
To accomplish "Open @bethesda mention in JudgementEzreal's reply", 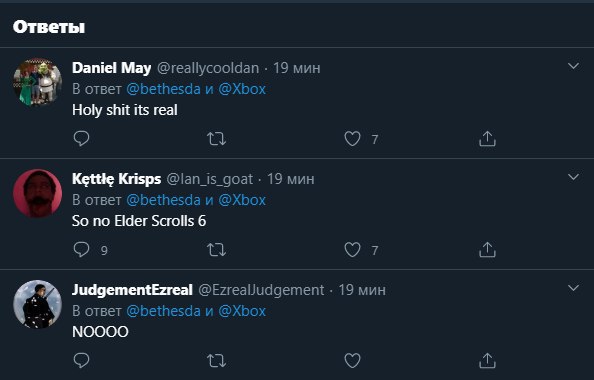I will (163, 311).
